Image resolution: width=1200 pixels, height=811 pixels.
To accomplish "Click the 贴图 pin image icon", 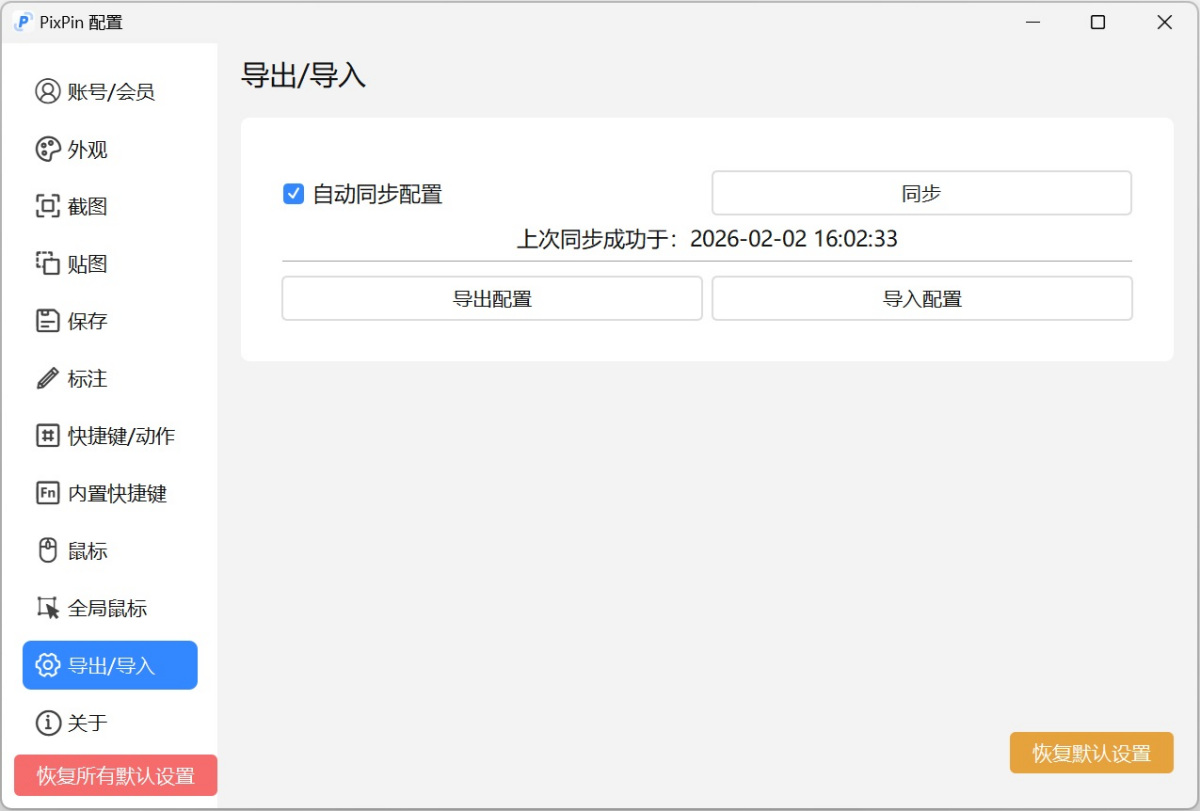I will pyautogui.click(x=47, y=264).
